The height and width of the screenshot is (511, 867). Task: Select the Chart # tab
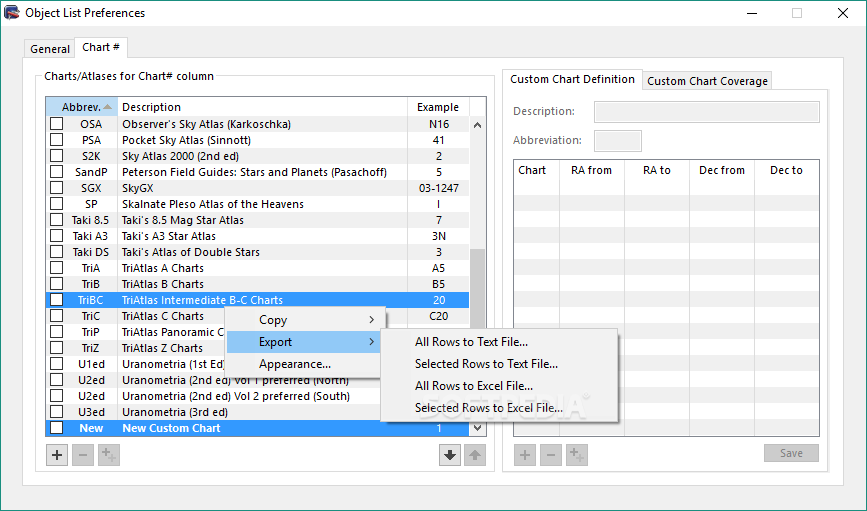[x=101, y=48]
